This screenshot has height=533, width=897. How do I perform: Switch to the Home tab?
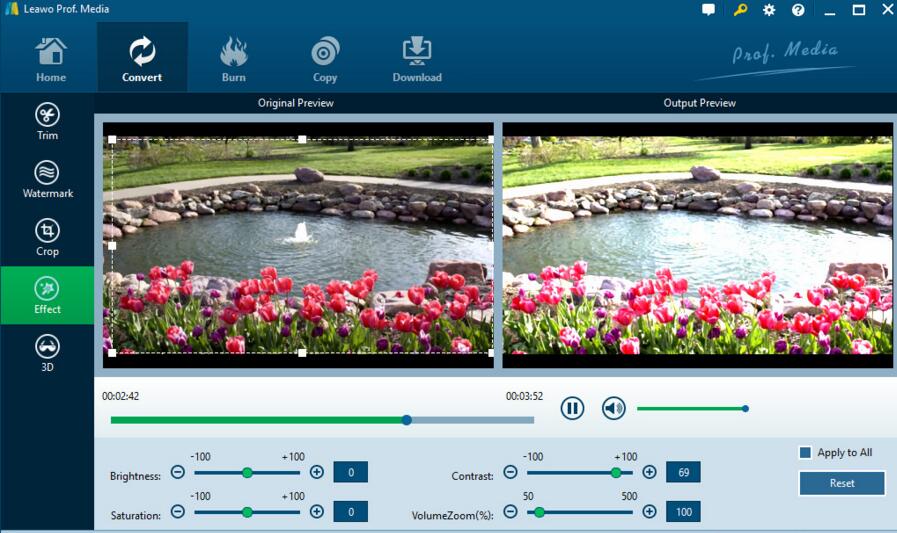[51, 58]
